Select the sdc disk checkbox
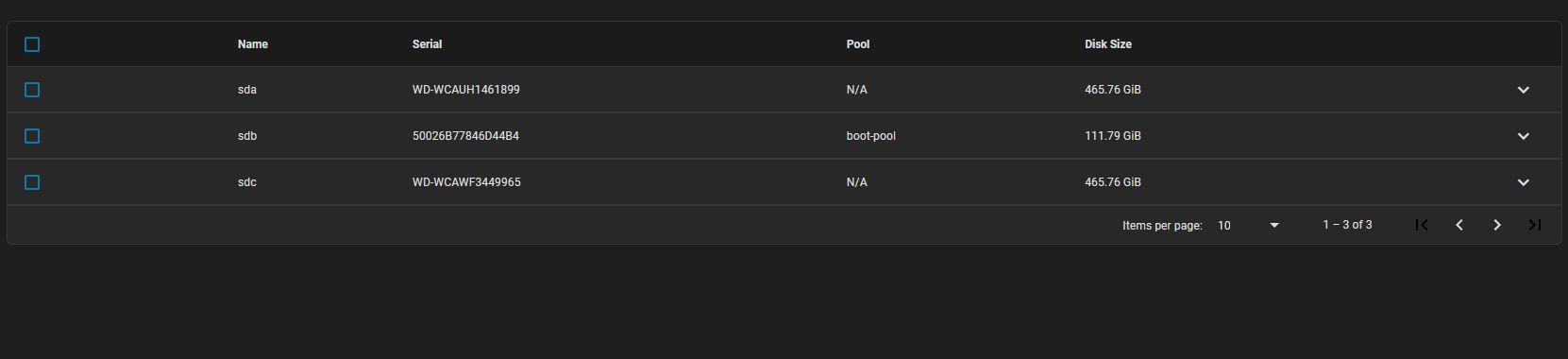This screenshot has height=359, width=1568. 32,182
